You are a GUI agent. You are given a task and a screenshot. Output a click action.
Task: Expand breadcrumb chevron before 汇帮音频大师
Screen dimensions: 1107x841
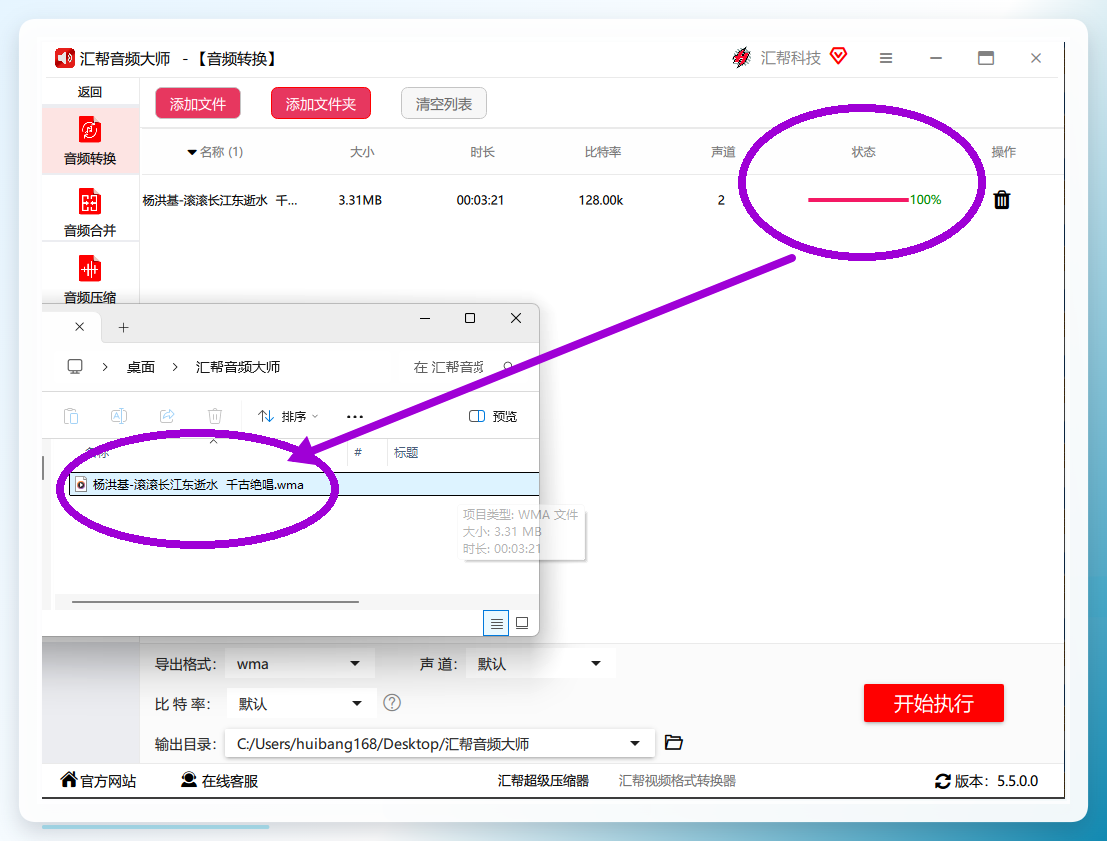[175, 367]
